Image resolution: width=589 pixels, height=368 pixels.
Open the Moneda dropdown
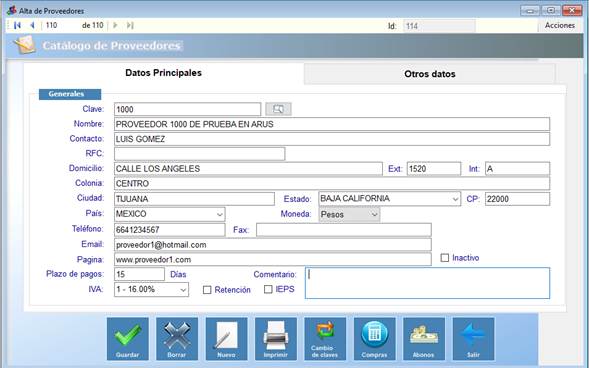pos(349,214)
